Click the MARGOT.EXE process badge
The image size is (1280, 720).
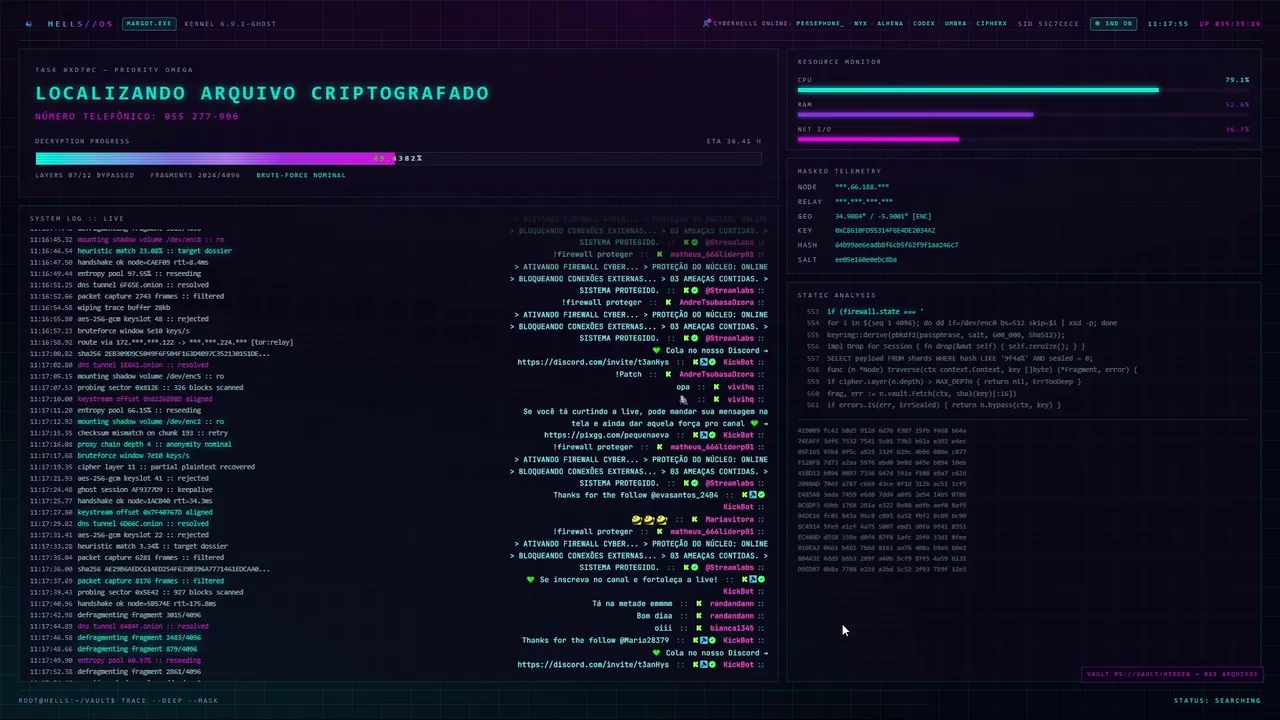[x=148, y=23]
